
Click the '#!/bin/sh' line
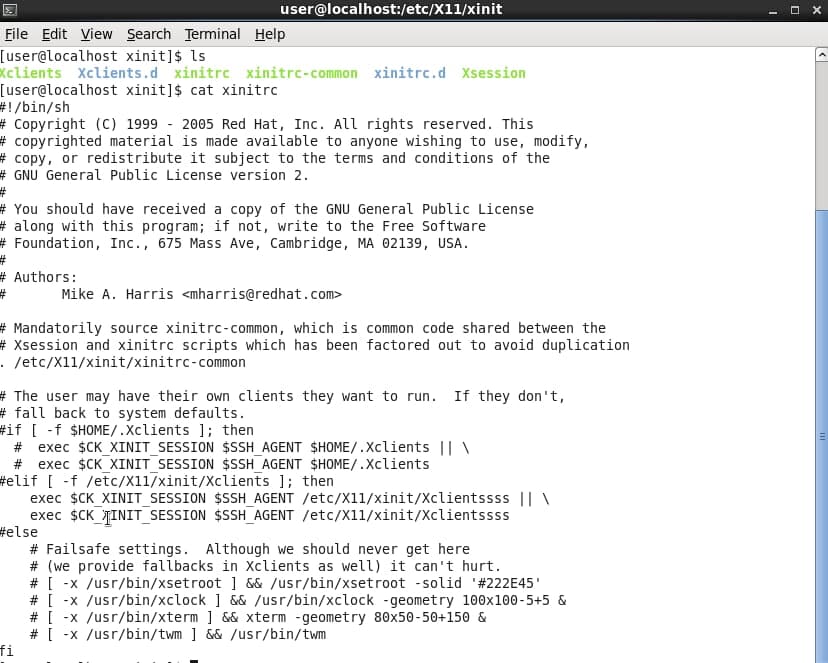tap(35, 107)
